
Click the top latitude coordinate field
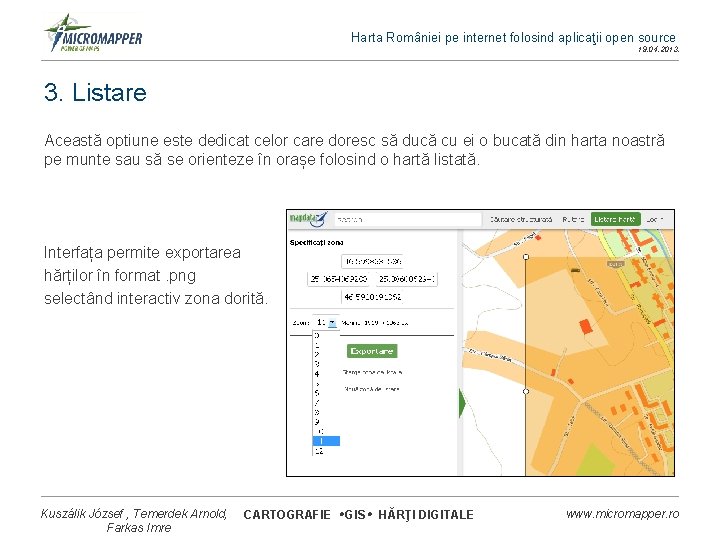372,261
